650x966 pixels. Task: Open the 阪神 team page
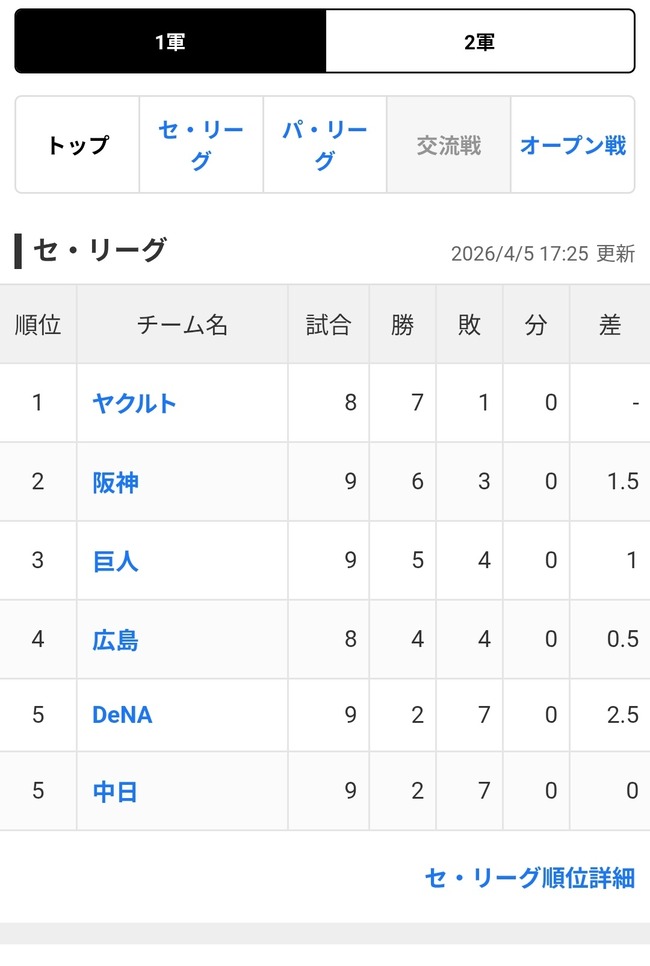coord(116,481)
